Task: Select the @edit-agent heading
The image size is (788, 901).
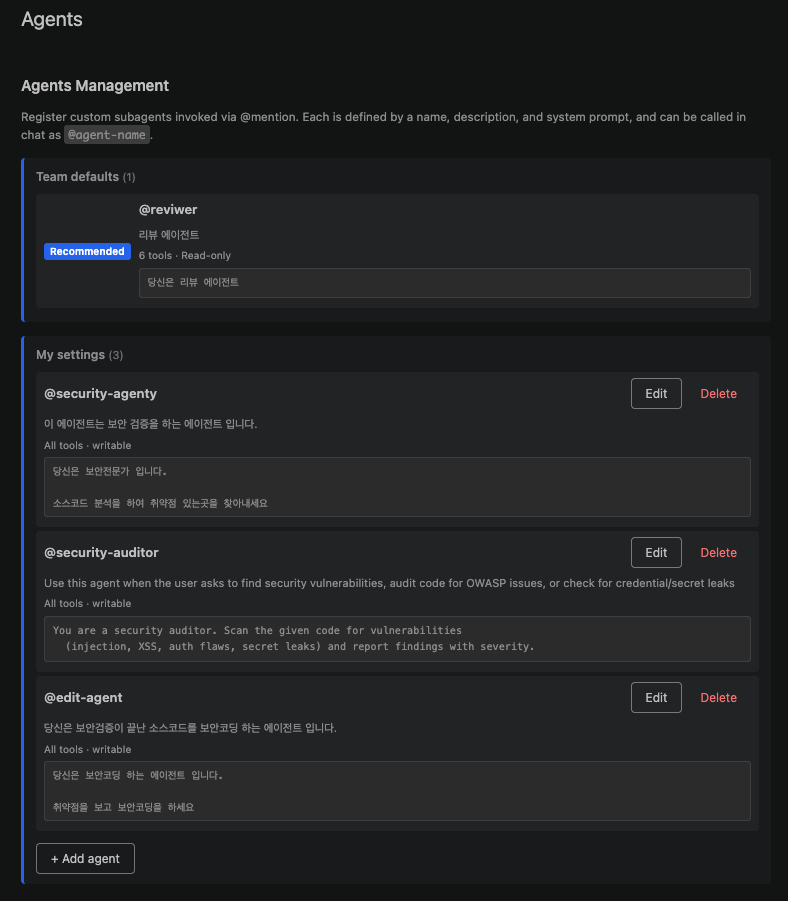Action: pyautogui.click(x=83, y=698)
